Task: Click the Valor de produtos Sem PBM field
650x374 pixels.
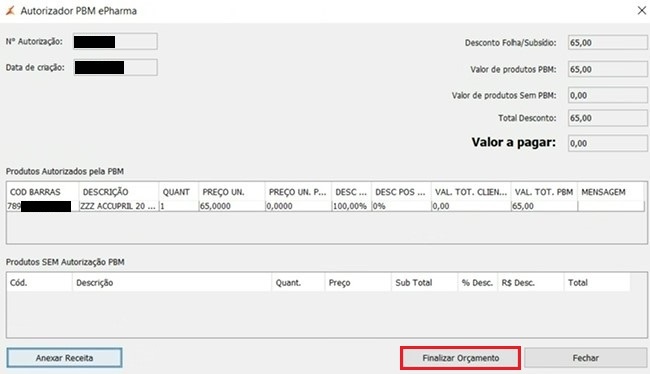Action: click(607, 95)
